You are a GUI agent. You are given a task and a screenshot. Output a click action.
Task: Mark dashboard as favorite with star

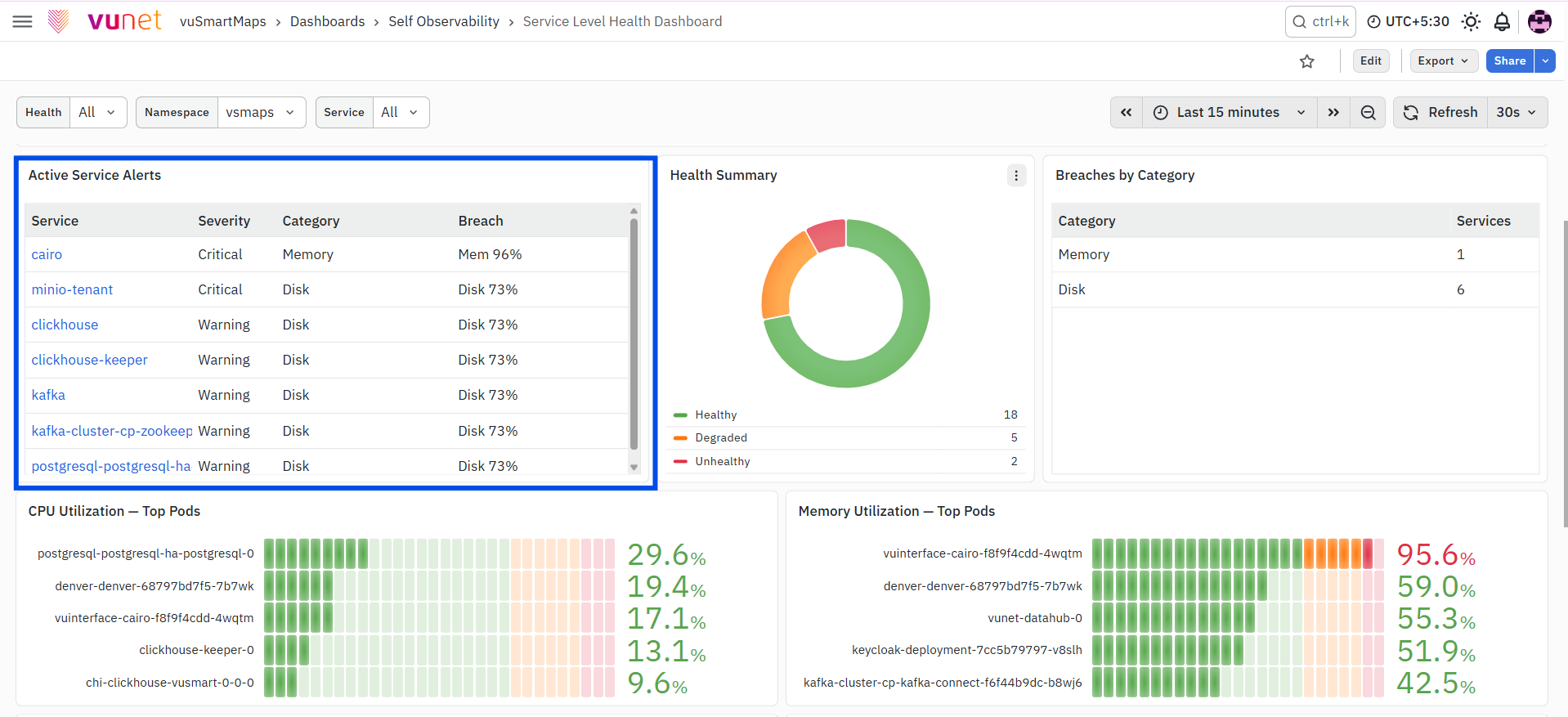tap(1307, 61)
